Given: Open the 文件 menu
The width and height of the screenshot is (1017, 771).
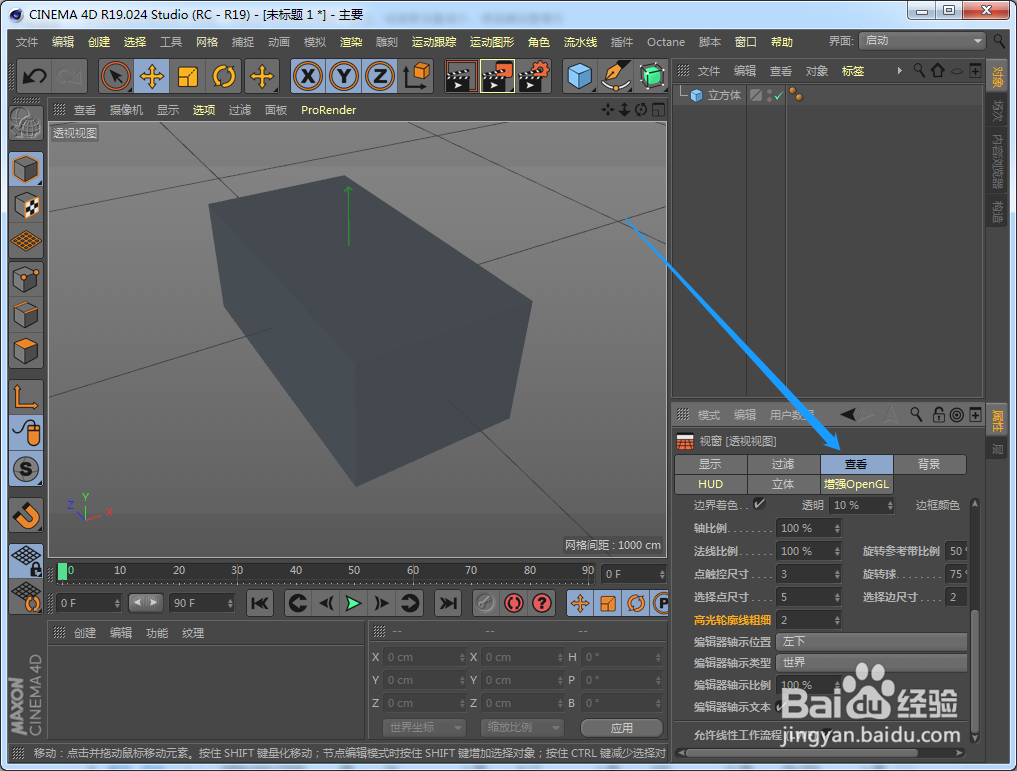Looking at the screenshot, I should pos(27,42).
